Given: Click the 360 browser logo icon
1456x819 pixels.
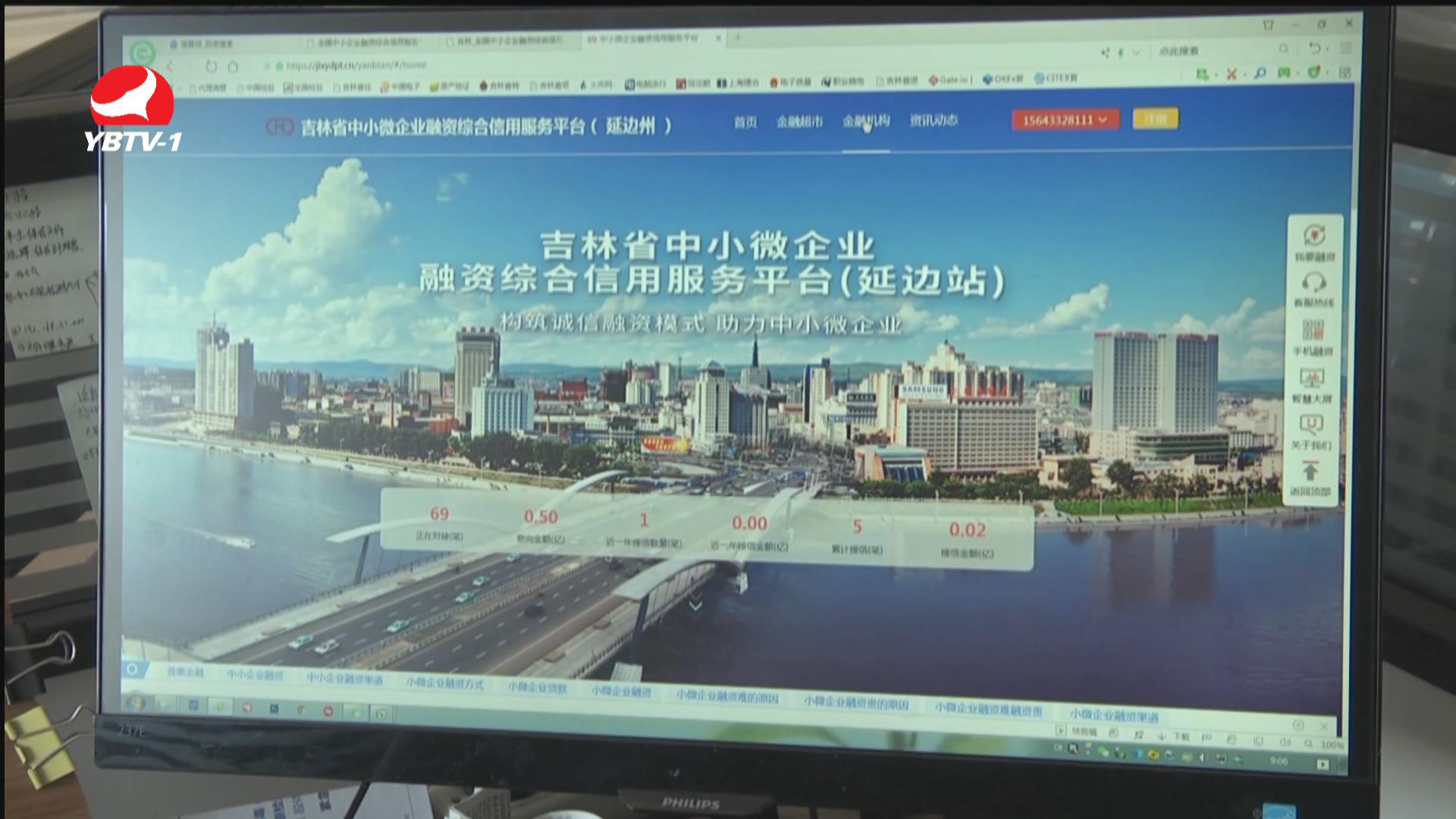Looking at the screenshot, I should point(142,53).
